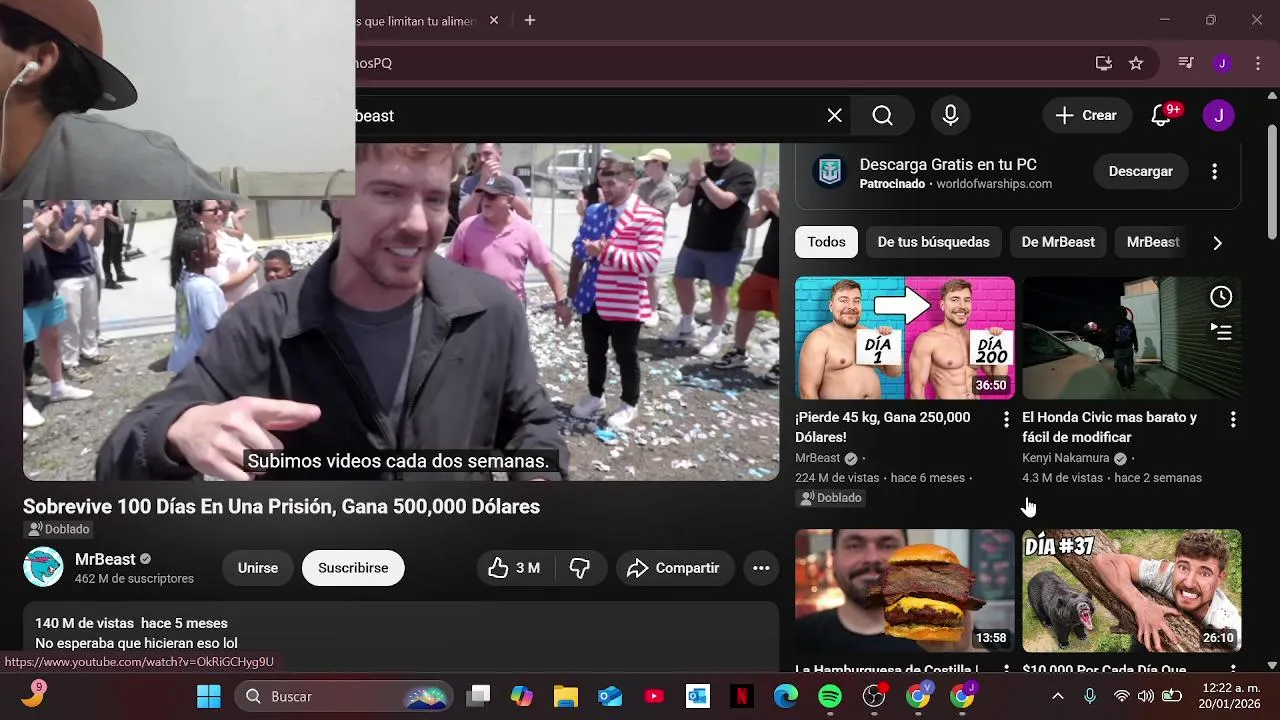Image resolution: width=1280 pixels, height=720 pixels.
Task: Click the magnifier search button
Action: 883,116
